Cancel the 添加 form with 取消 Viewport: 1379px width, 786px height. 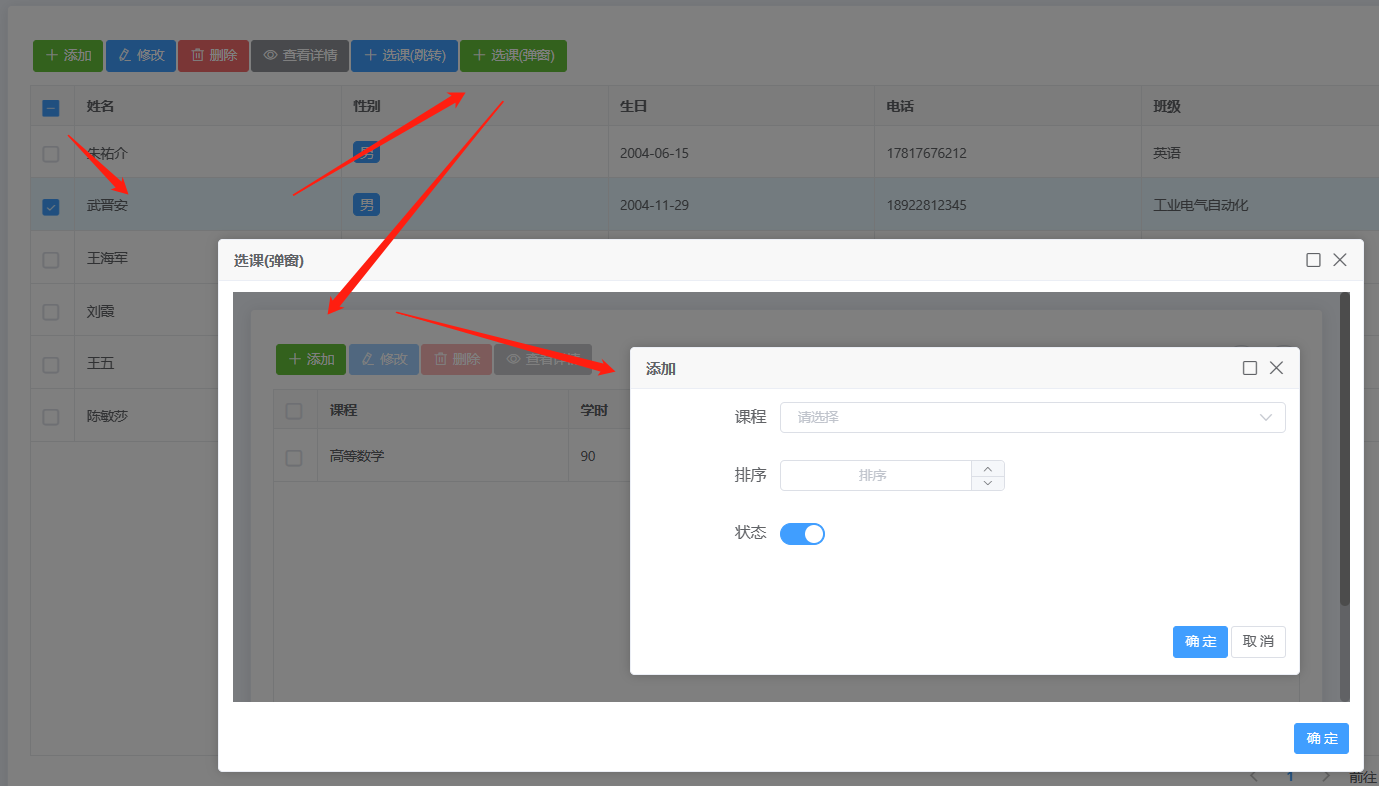1258,642
